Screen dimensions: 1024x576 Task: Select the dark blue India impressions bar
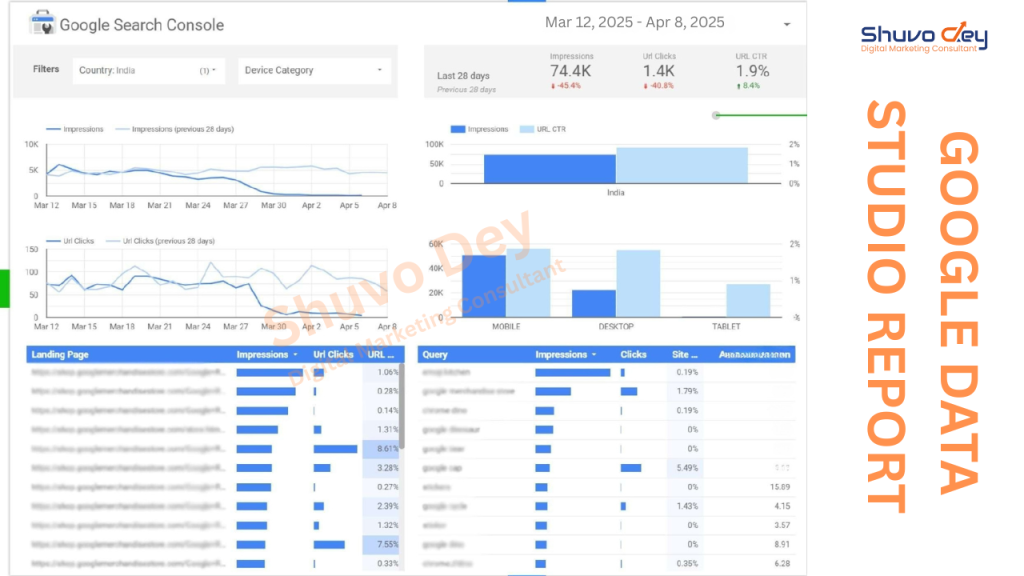pos(549,169)
